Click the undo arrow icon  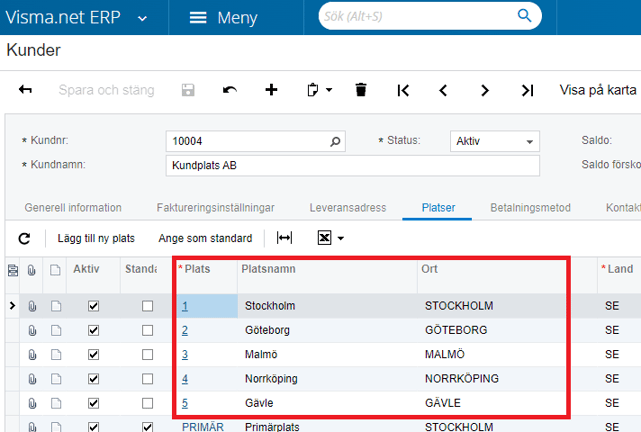pyautogui.click(x=230, y=90)
